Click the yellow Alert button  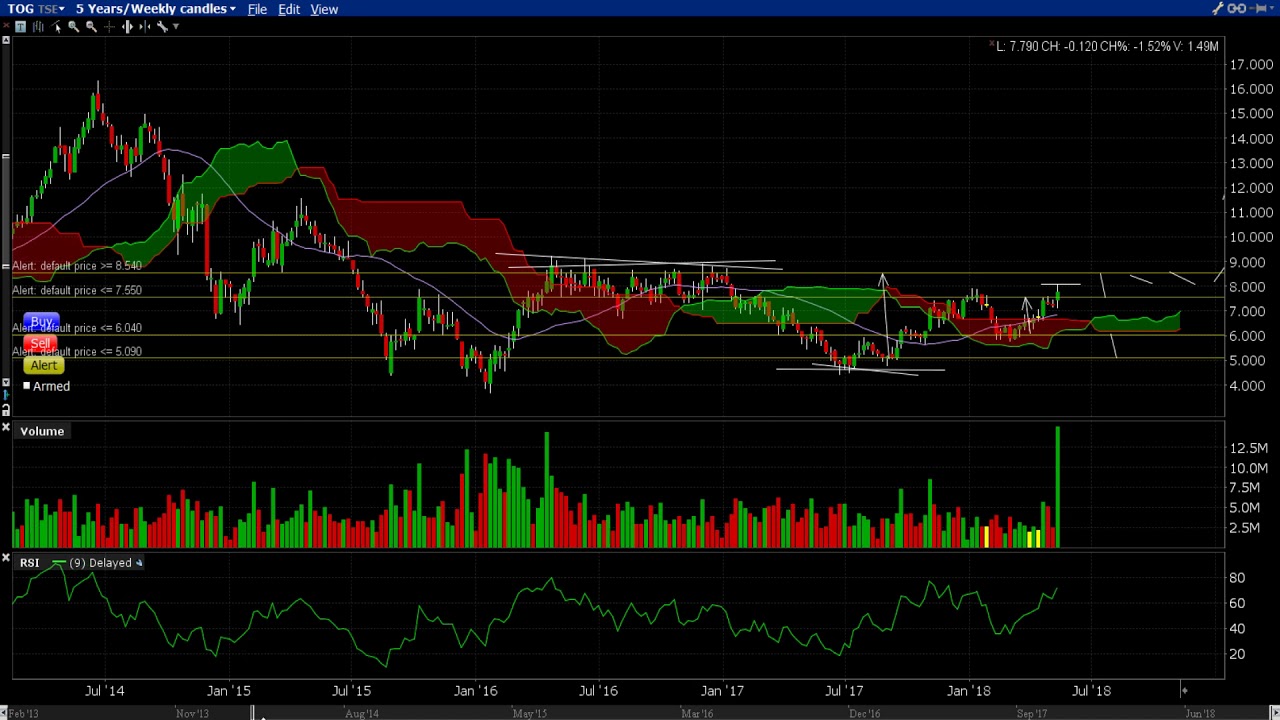tap(43, 366)
